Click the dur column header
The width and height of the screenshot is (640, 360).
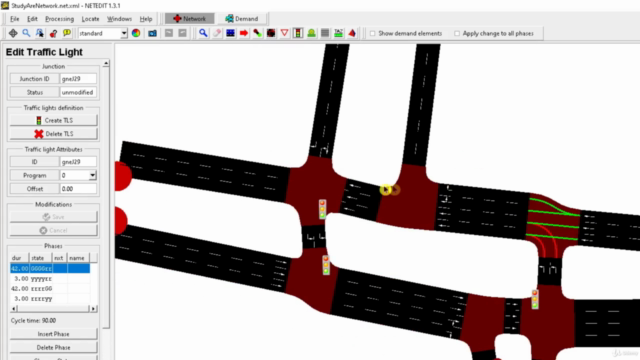19,258
